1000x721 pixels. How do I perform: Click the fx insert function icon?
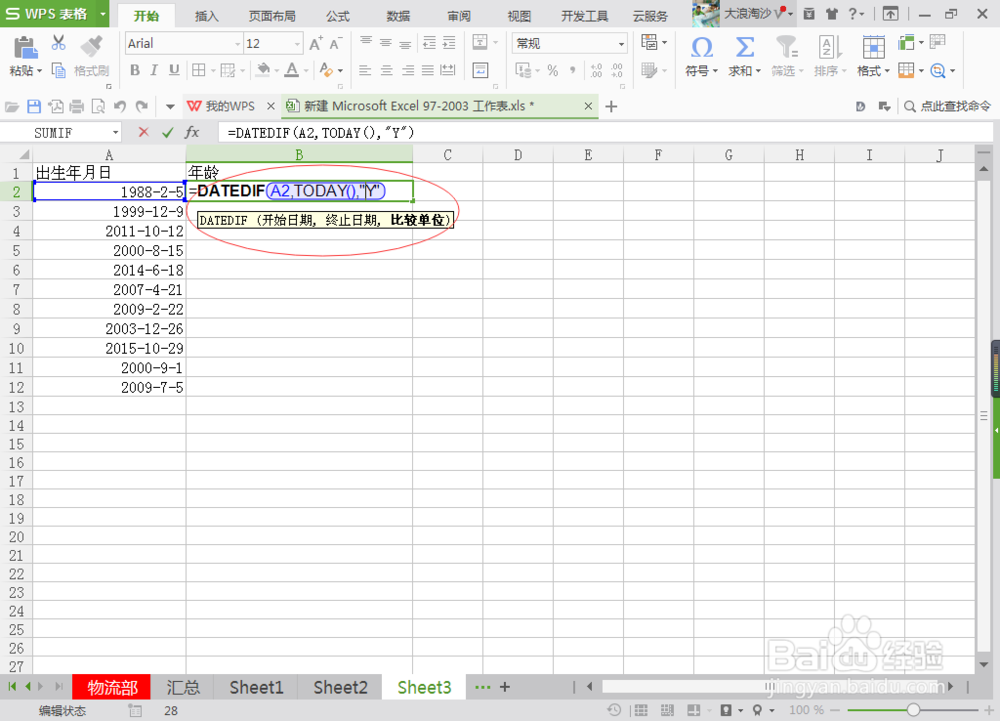[192, 133]
